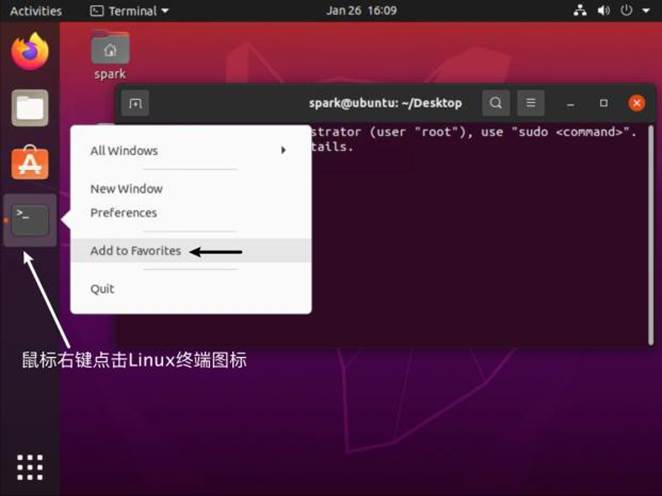Click the spark@ubuntu: ~/Desktop title bar
The width and height of the screenshot is (662, 496).
point(385,103)
